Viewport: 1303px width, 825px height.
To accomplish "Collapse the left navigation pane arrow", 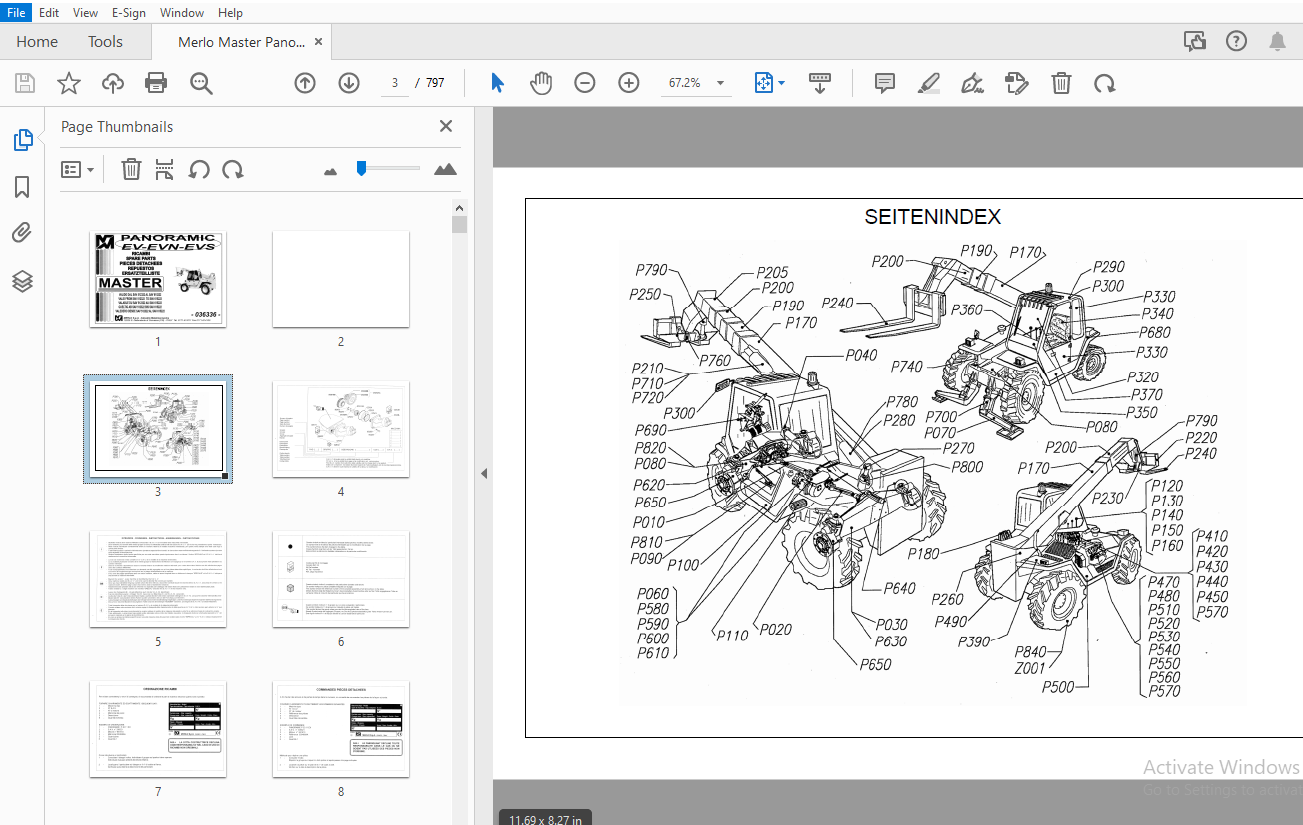I will (484, 473).
